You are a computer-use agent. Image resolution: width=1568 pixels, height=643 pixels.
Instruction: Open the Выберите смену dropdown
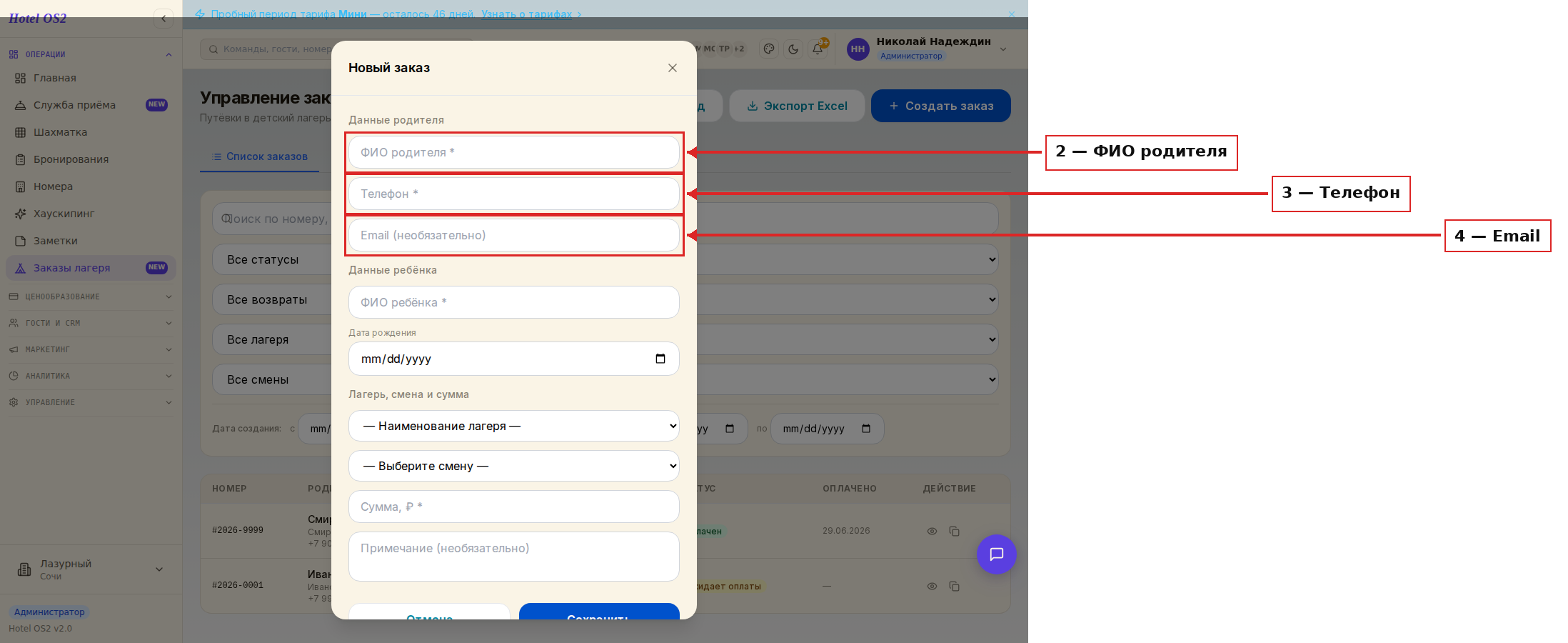click(x=514, y=466)
